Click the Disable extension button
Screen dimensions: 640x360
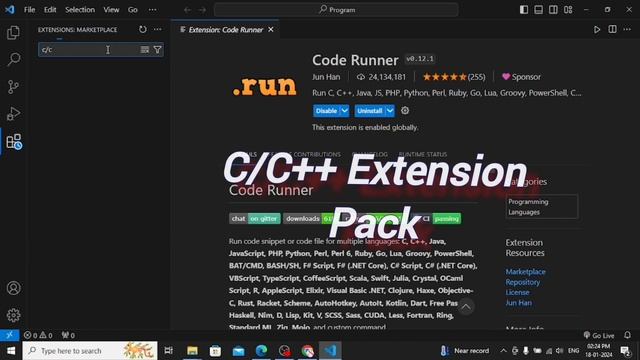pyautogui.click(x=326, y=111)
